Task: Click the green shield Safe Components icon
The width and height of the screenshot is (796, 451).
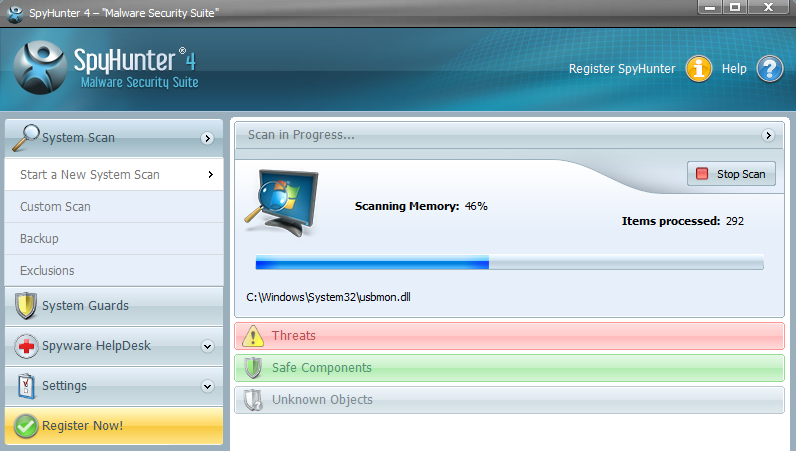Action: click(x=253, y=368)
